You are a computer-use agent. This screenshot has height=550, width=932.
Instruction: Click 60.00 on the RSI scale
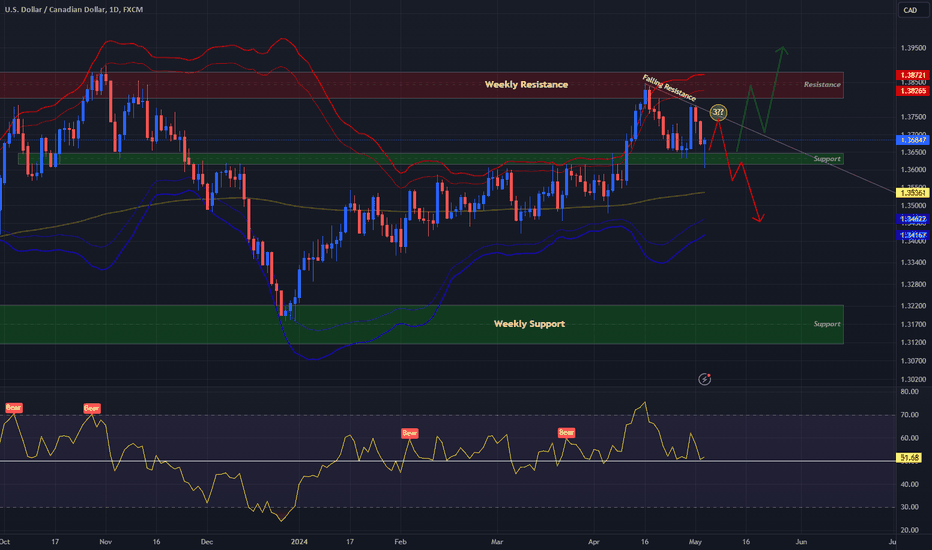[909, 438]
